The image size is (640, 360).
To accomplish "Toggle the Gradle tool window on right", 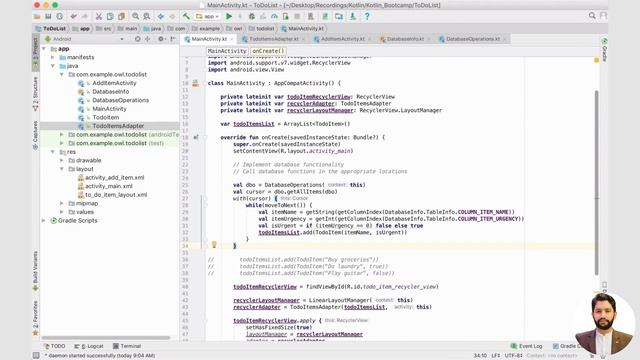I will (604, 49).
